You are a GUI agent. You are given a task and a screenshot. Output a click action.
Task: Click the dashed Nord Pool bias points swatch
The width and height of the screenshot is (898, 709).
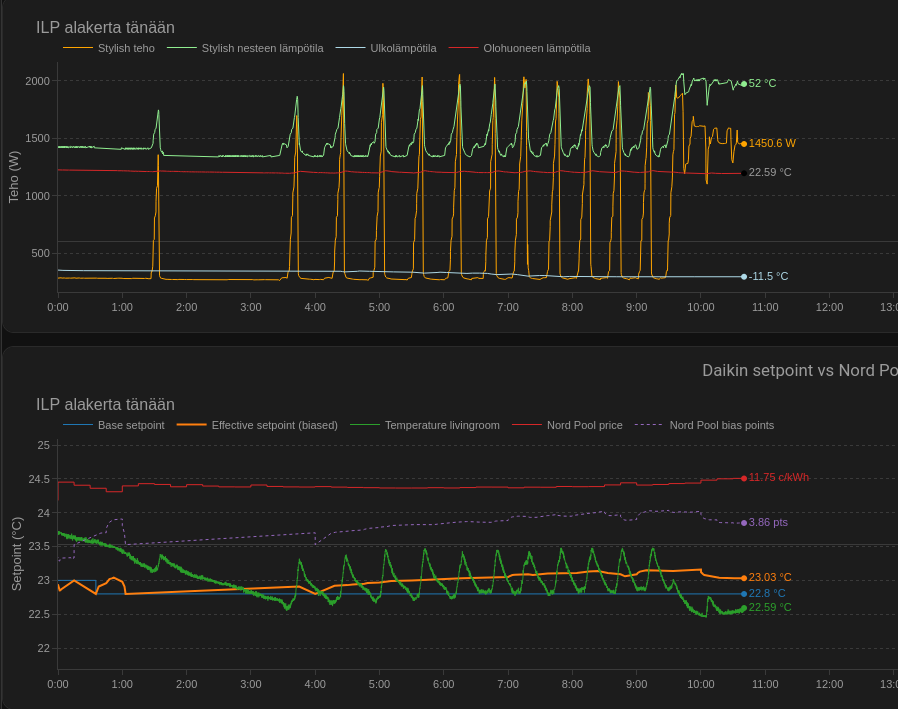click(x=648, y=425)
